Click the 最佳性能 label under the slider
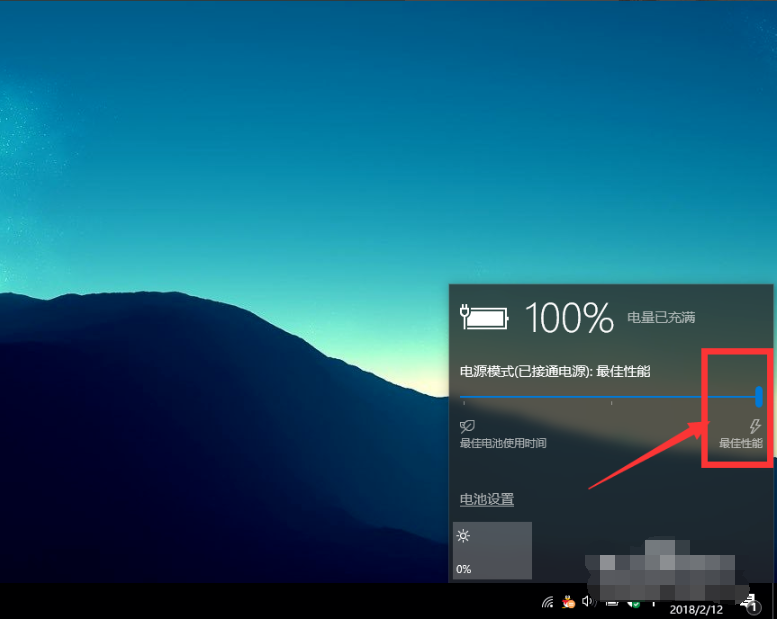 [741, 443]
